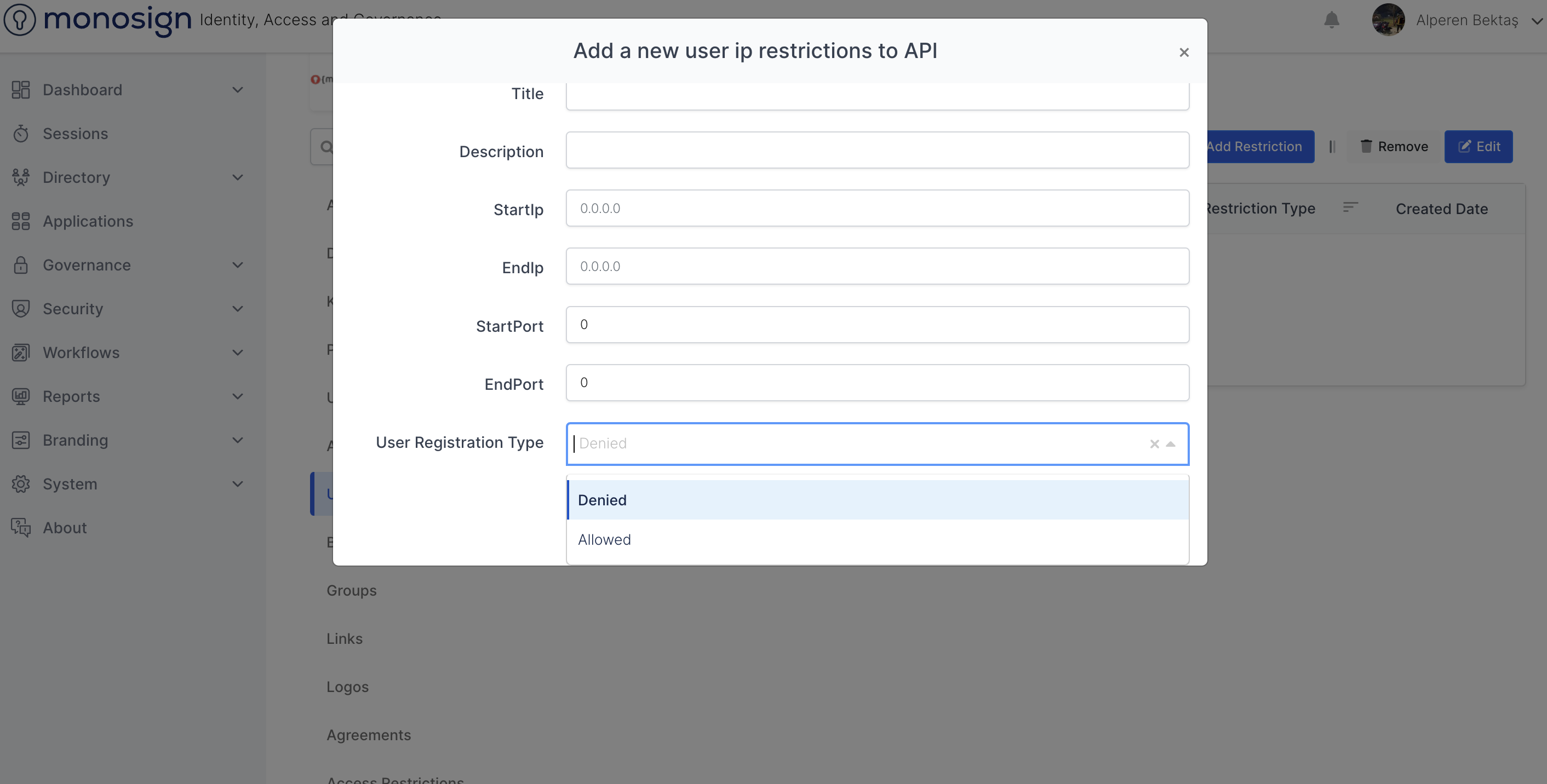Focus the StartIp input field
1547x784 pixels.
tap(877, 208)
